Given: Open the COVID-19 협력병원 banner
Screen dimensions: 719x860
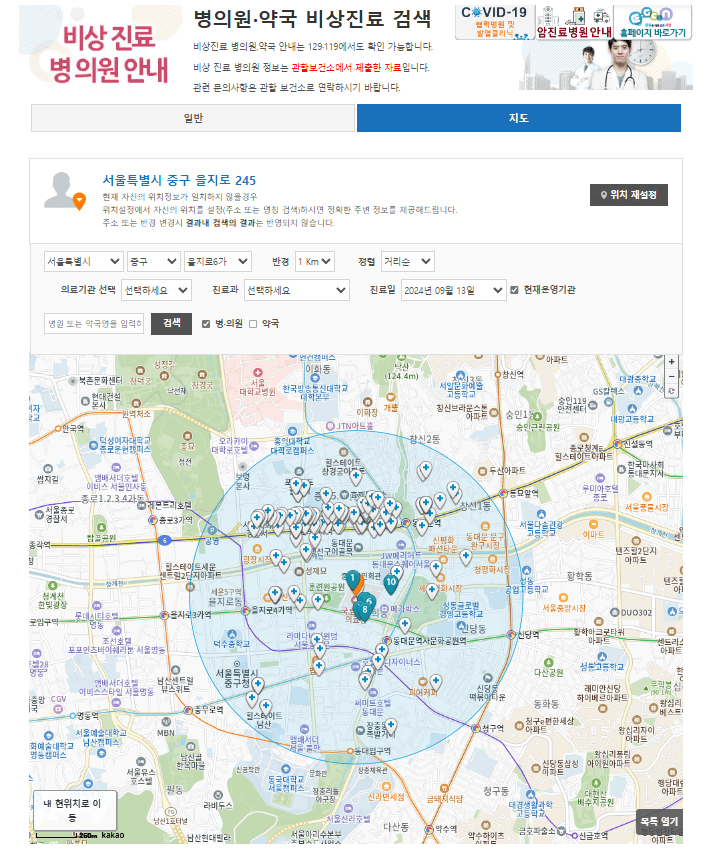Looking at the screenshot, I should click(x=495, y=22).
